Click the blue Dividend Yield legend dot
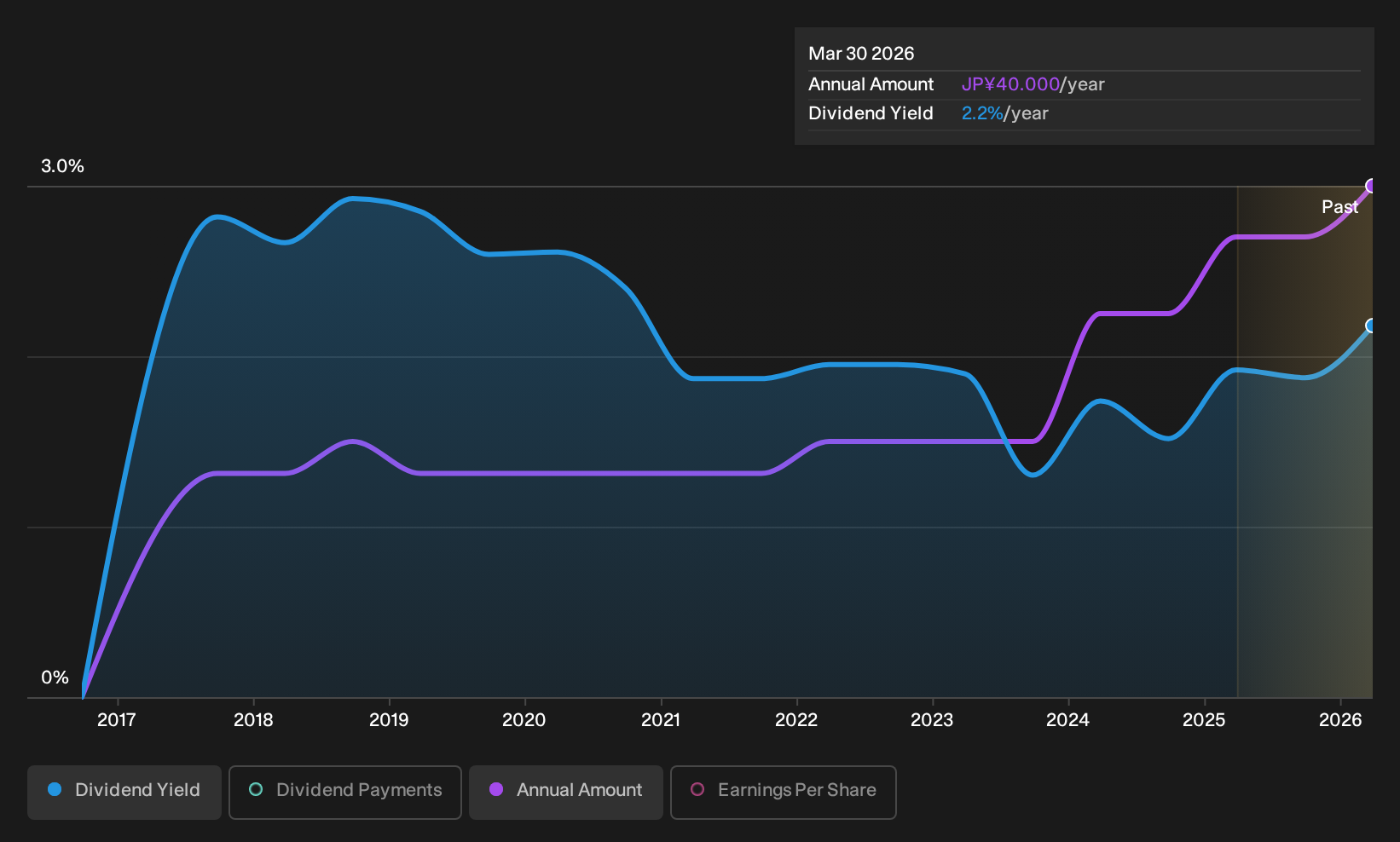 pyautogui.click(x=55, y=789)
